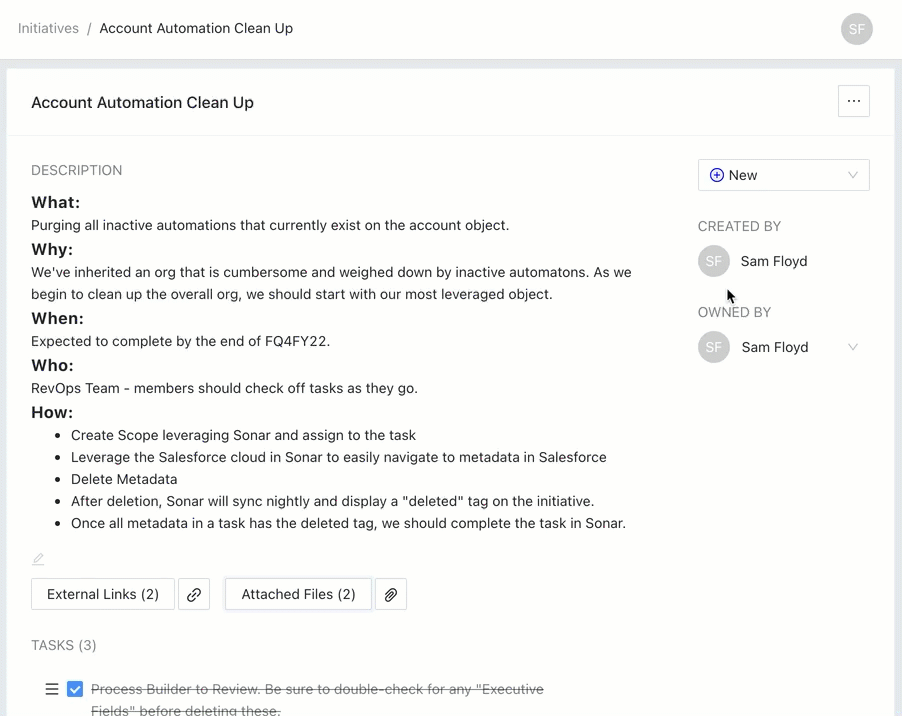This screenshot has width=902, height=716.
Task: Click Sam Floyd's avatar under Created By
Action: [x=714, y=261]
